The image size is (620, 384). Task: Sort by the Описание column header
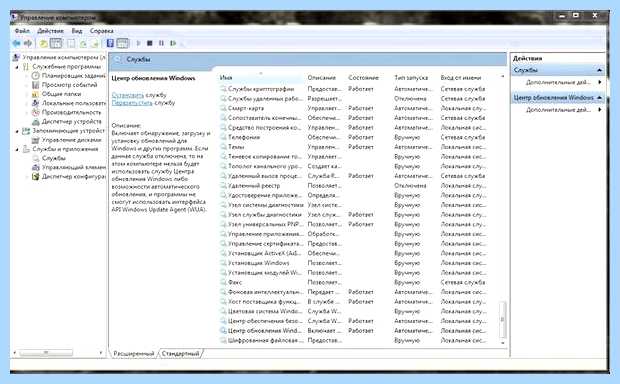click(326, 78)
